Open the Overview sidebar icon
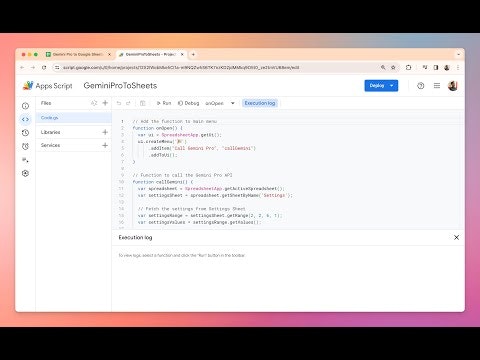The image size is (480, 360). [x=25, y=106]
